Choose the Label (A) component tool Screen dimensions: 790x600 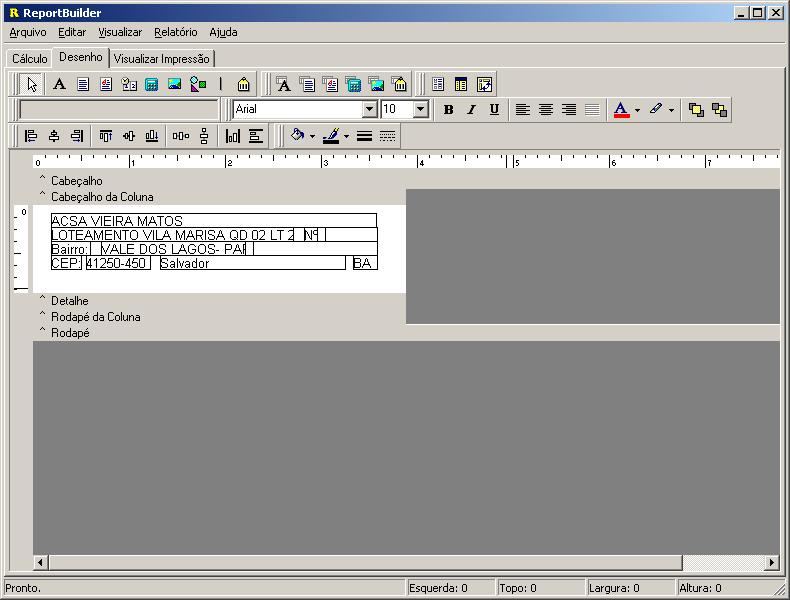[x=59, y=84]
